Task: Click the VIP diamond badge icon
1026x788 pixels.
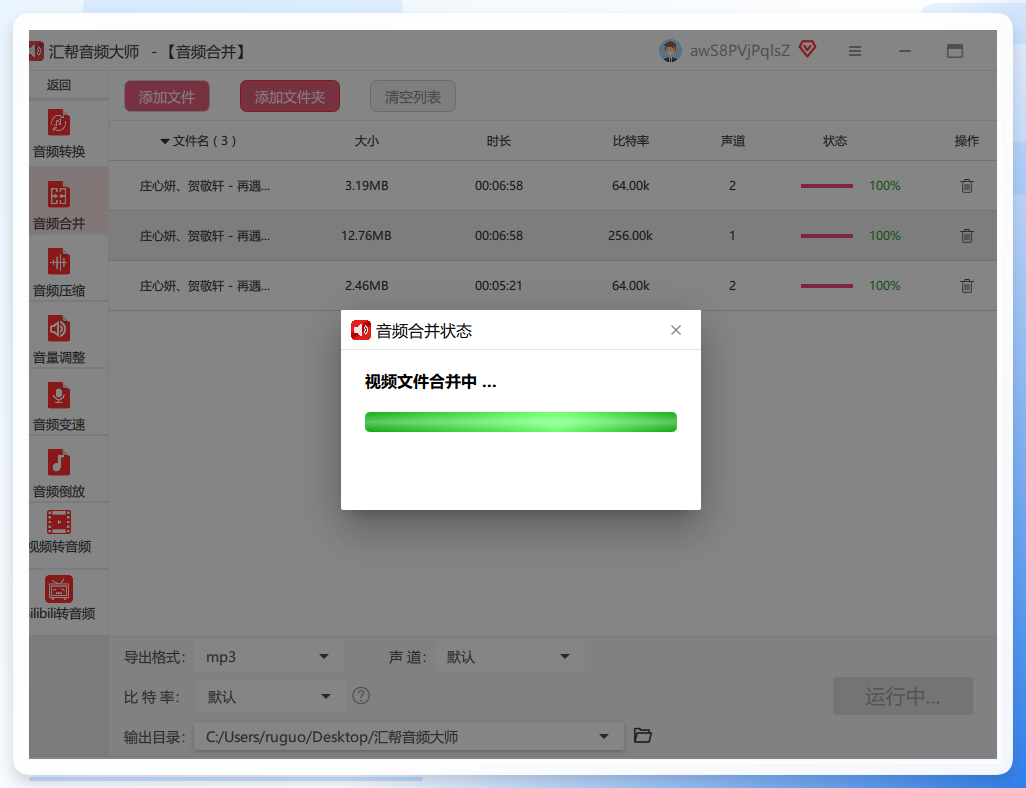Action: (x=807, y=49)
